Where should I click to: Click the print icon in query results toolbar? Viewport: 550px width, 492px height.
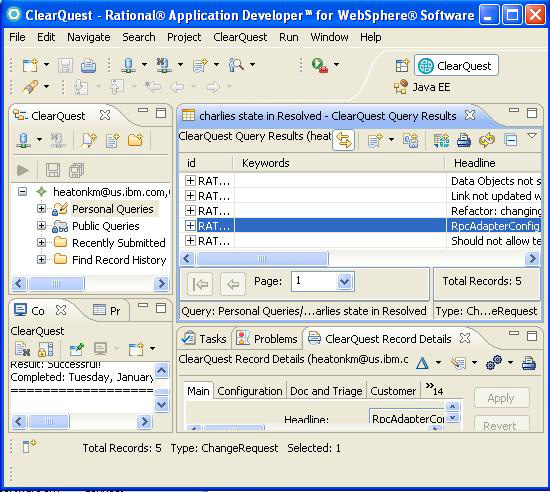[x=464, y=140]
